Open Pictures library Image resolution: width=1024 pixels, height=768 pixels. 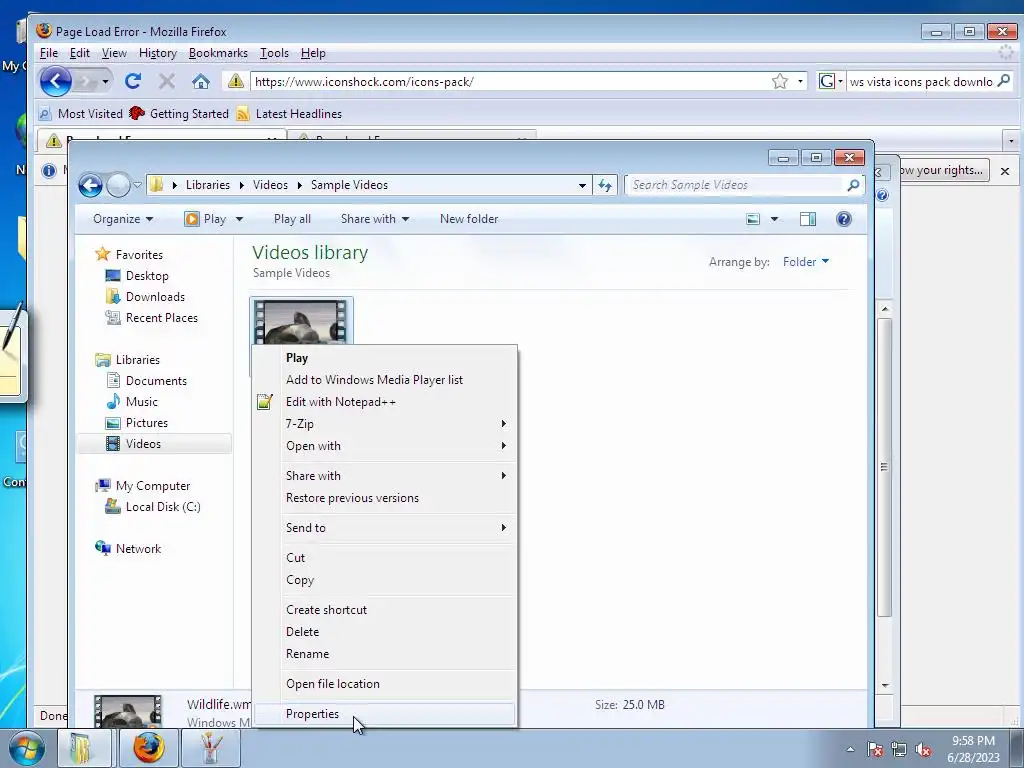(x=147, y=423)
